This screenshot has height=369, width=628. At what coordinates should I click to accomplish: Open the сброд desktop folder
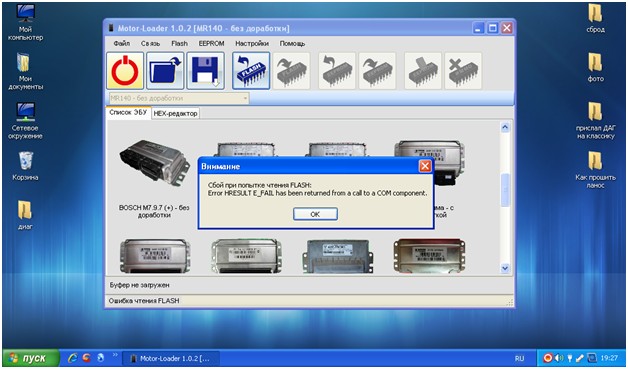pyautogui.click(x=596, y=18)
